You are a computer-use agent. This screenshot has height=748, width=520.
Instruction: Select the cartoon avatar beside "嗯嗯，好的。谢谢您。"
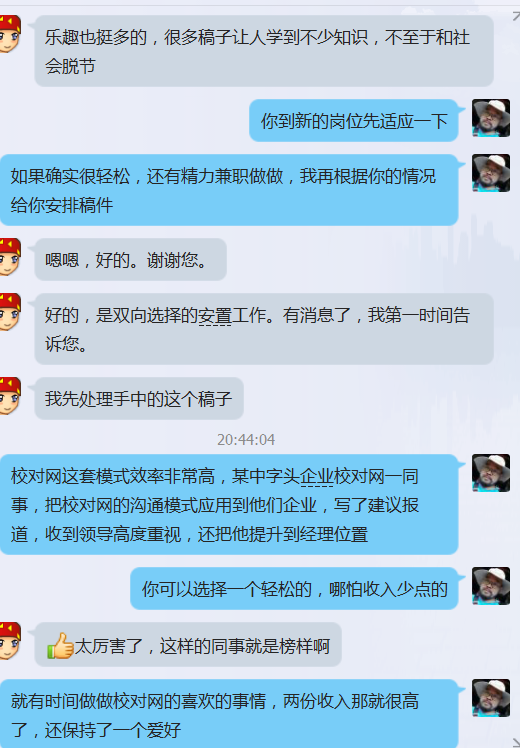10,257
